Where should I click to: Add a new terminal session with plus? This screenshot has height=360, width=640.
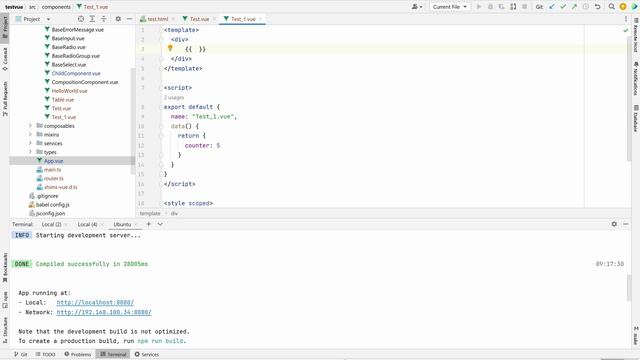[149, 224]
